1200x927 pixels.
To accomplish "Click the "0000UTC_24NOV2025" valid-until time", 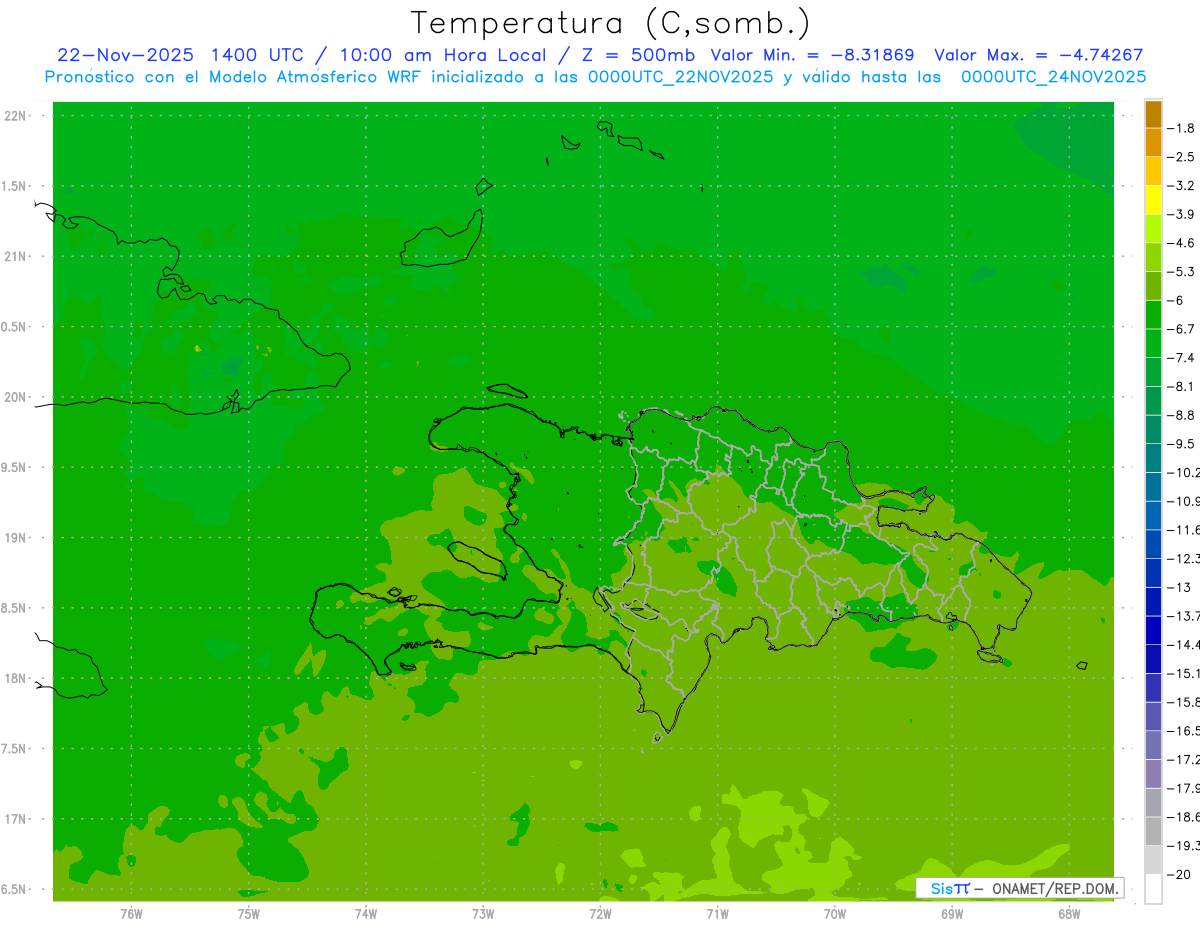I will click(x=1053, y=77).
